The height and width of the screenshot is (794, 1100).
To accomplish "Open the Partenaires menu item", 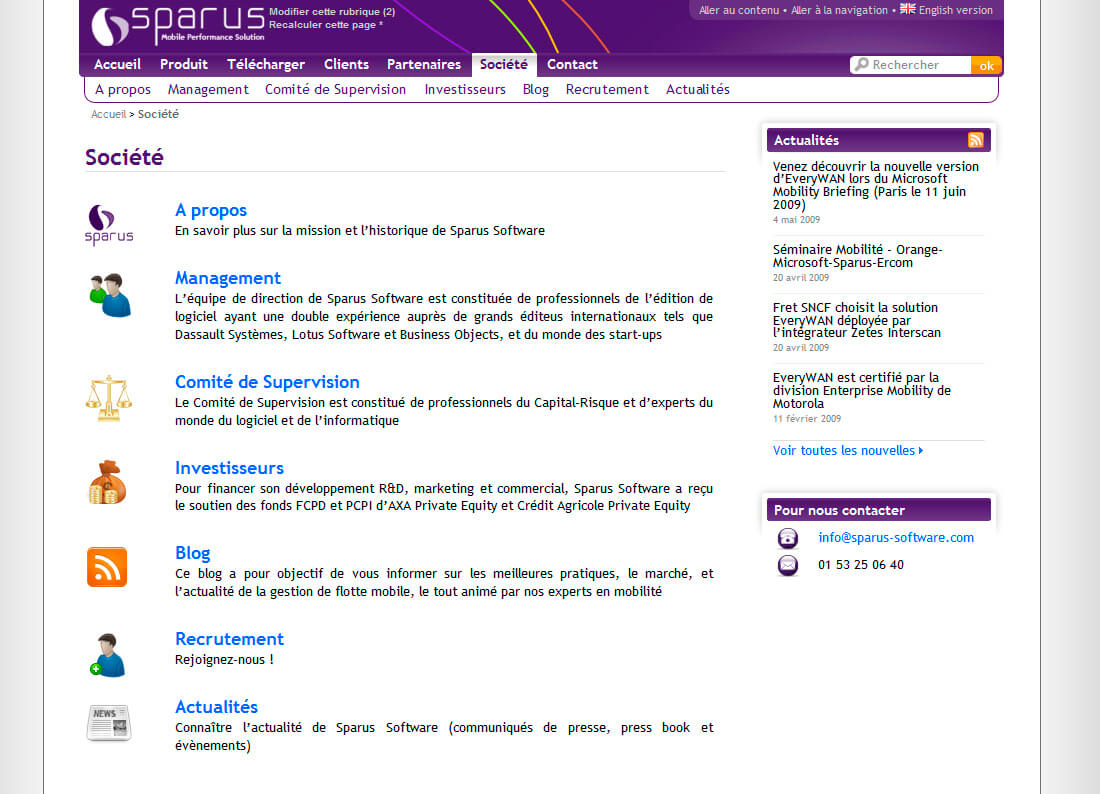I will [424, 65].
